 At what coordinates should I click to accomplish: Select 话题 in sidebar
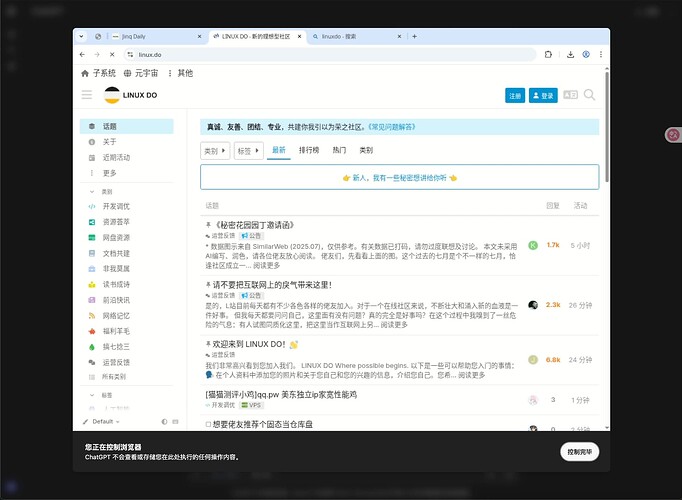(127, 126)
